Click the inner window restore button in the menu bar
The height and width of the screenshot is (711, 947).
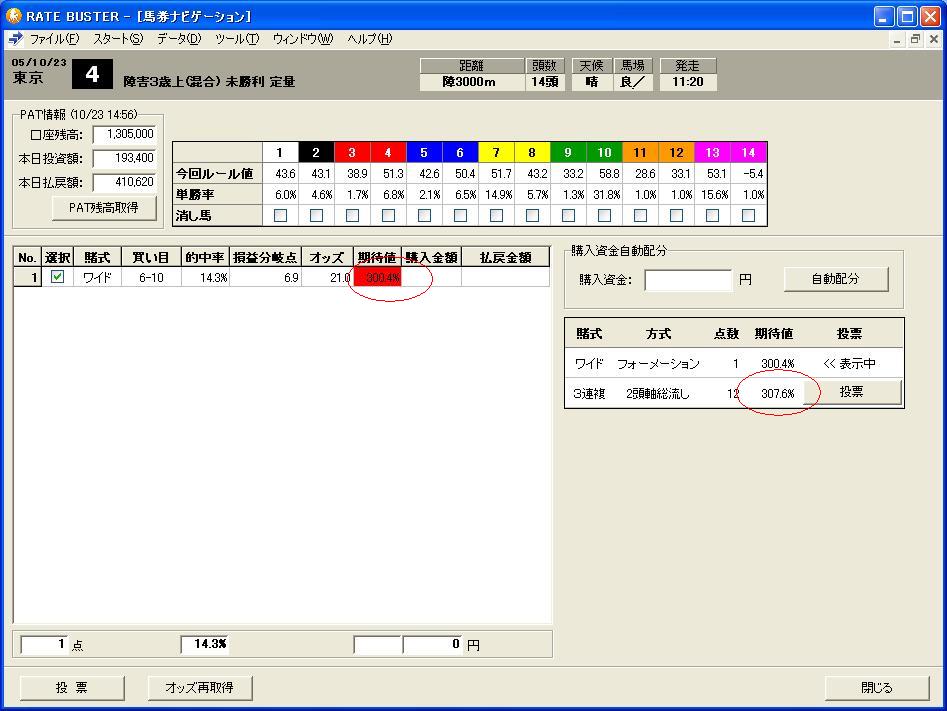pos(916,40)
